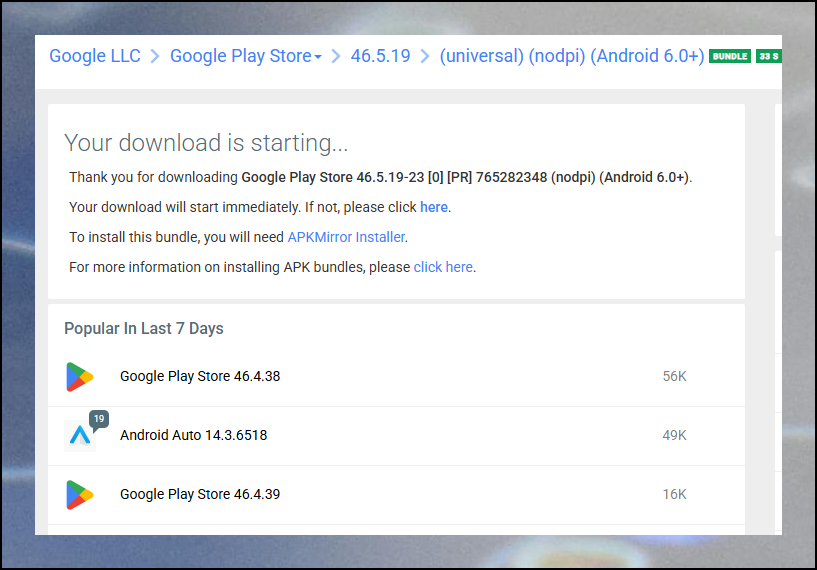This screenshot has height=570, width=817.
Task: Open Google Play Store 46.4.38 entry
Action: [x=200, y=376]
